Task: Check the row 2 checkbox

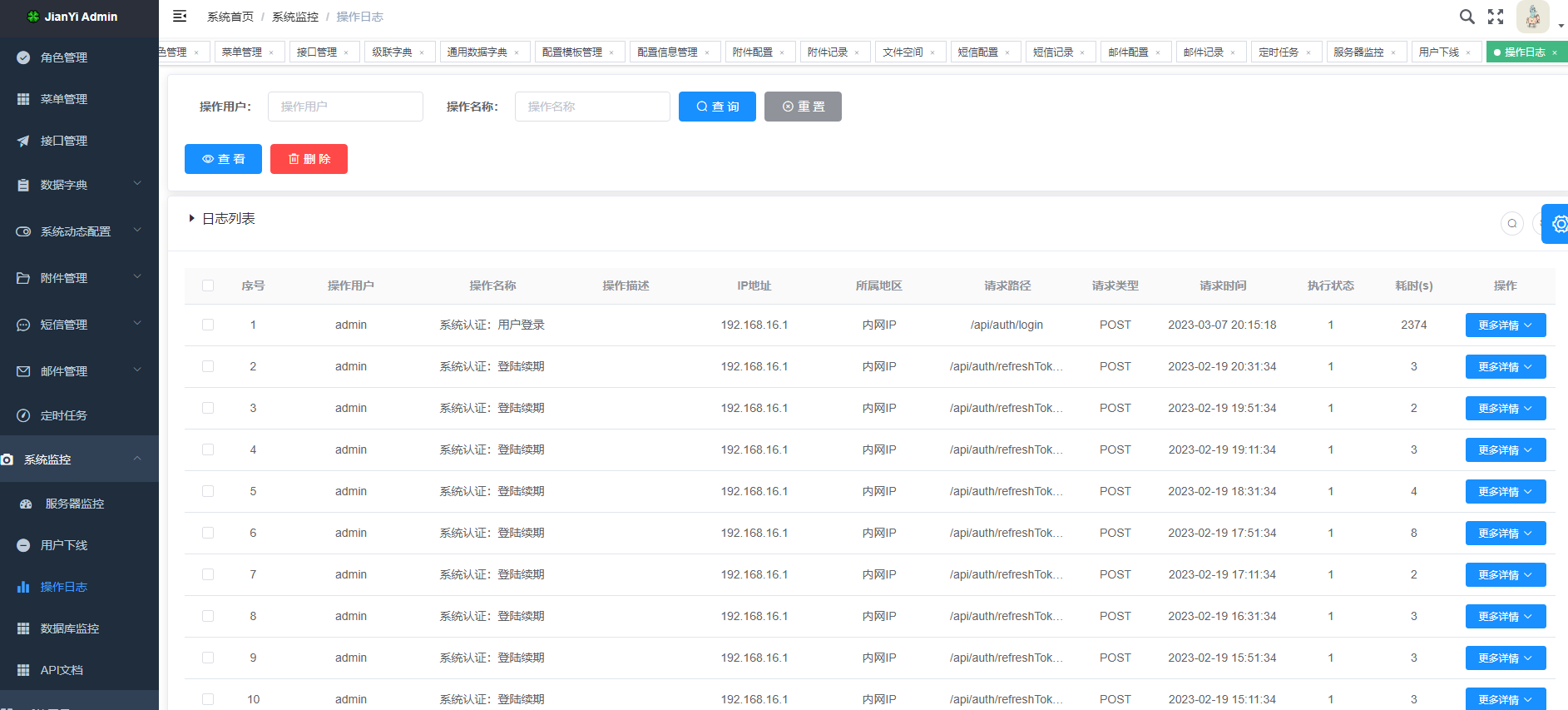Action: [x=208, y=366]
